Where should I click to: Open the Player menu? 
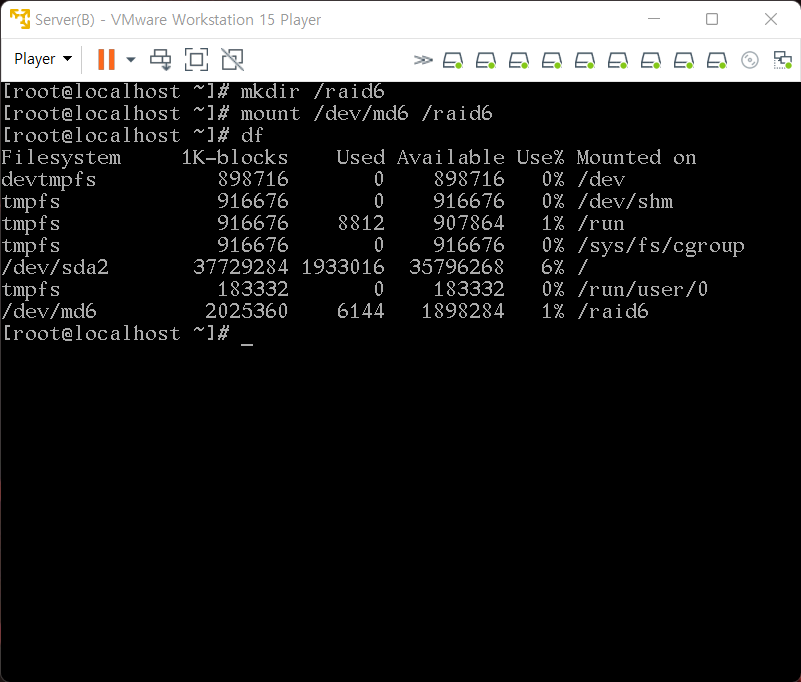pyautogui.click(x=43, y=59)
